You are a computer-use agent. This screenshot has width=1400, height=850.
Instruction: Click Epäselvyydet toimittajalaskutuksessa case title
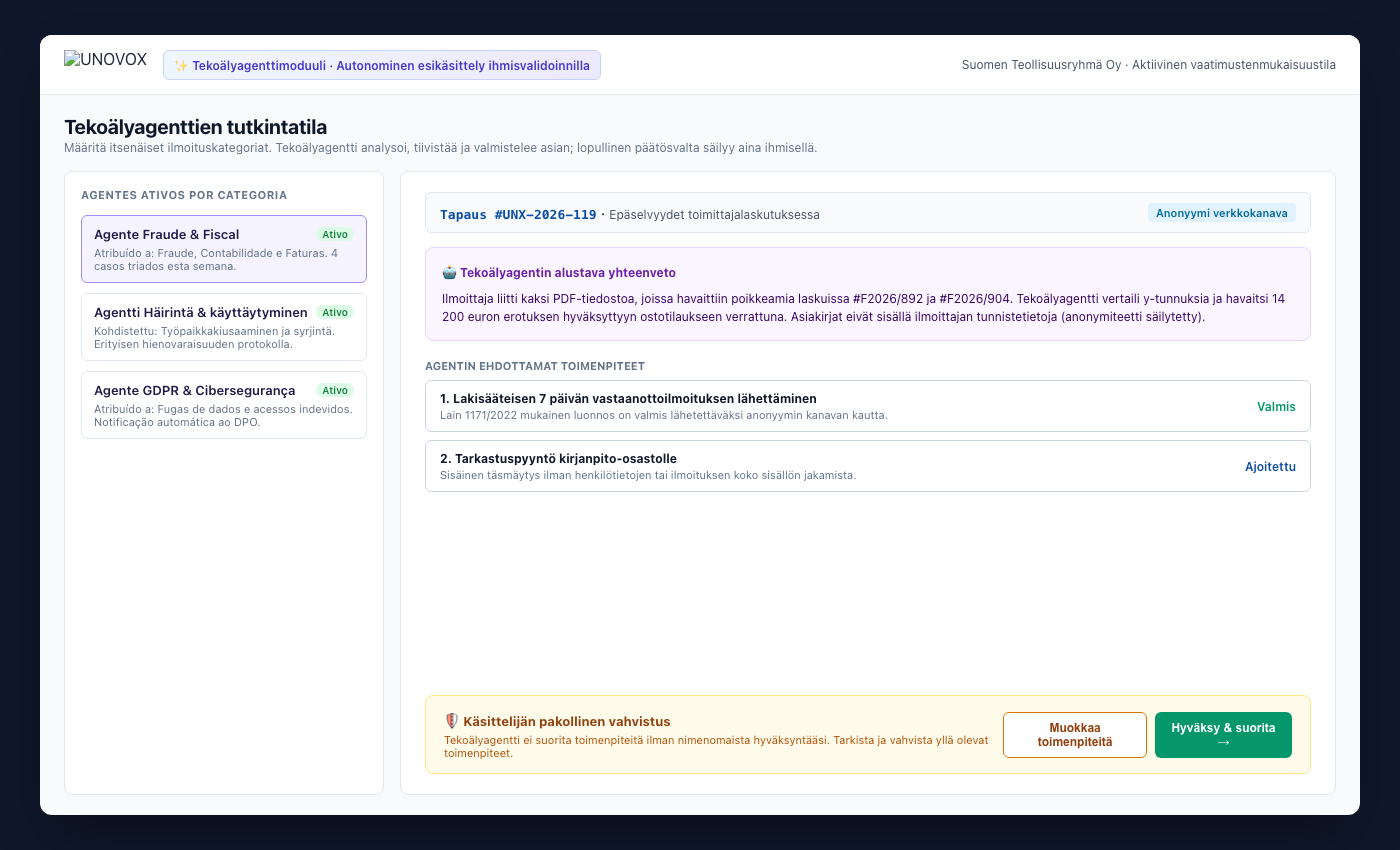tap(714, 215)
